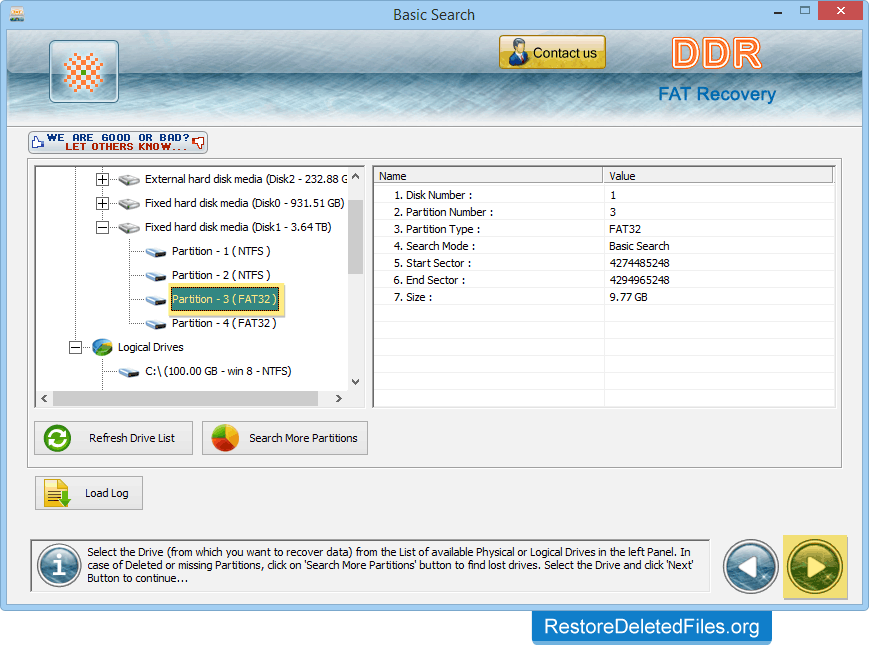This screenshot has height=645, width=869.
Task: Collapse Fixed hard disk media Disk1 node
Action: pos(102,227)
